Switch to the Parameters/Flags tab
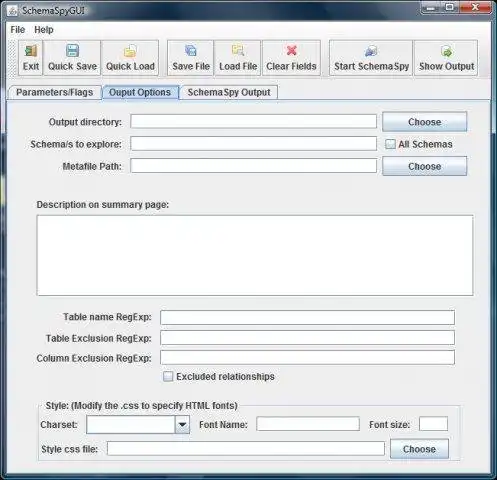 55,92
